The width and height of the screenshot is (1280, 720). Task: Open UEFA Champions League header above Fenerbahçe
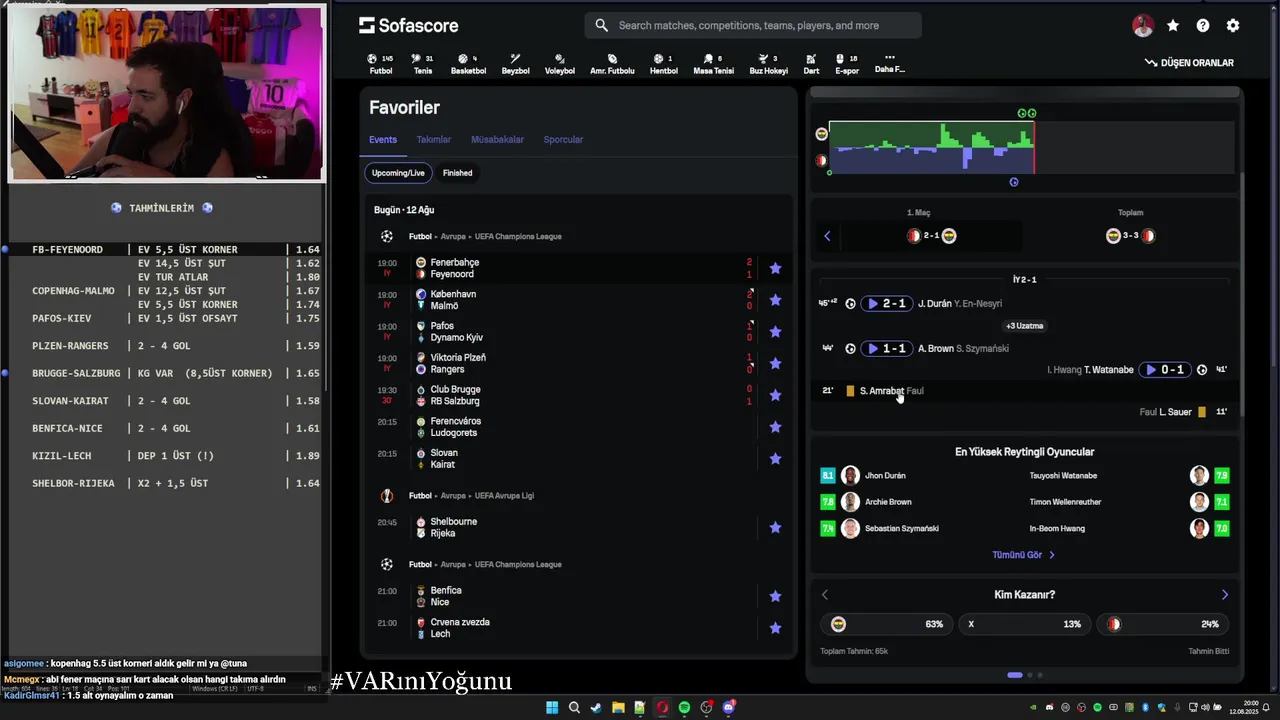(485, 237)
